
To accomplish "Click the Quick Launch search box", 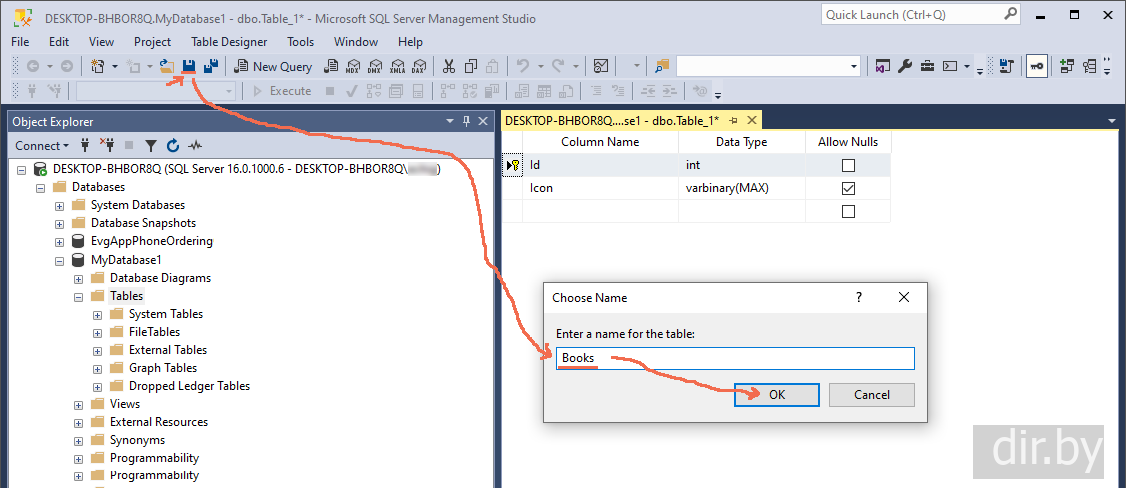I will 921,14.
